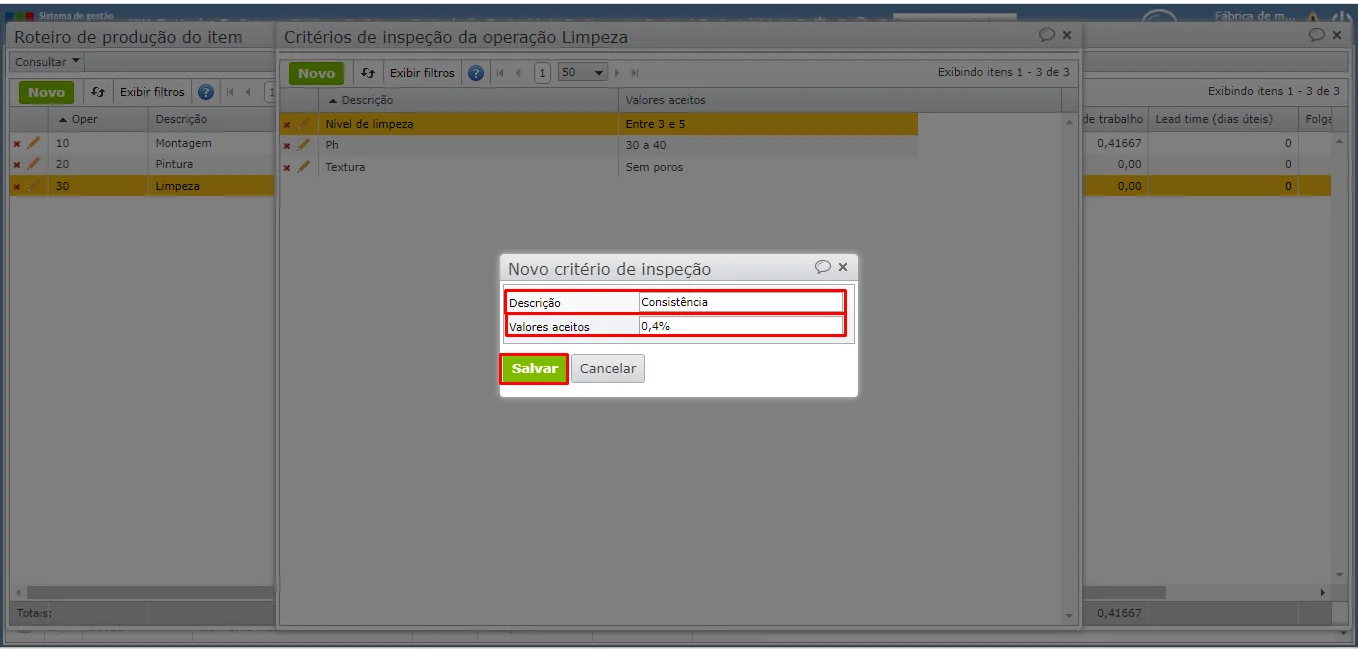The width and height of the screenshot is (1358, 649).
Task: Click the Salvar button
Action: click(x=534, y=369)
